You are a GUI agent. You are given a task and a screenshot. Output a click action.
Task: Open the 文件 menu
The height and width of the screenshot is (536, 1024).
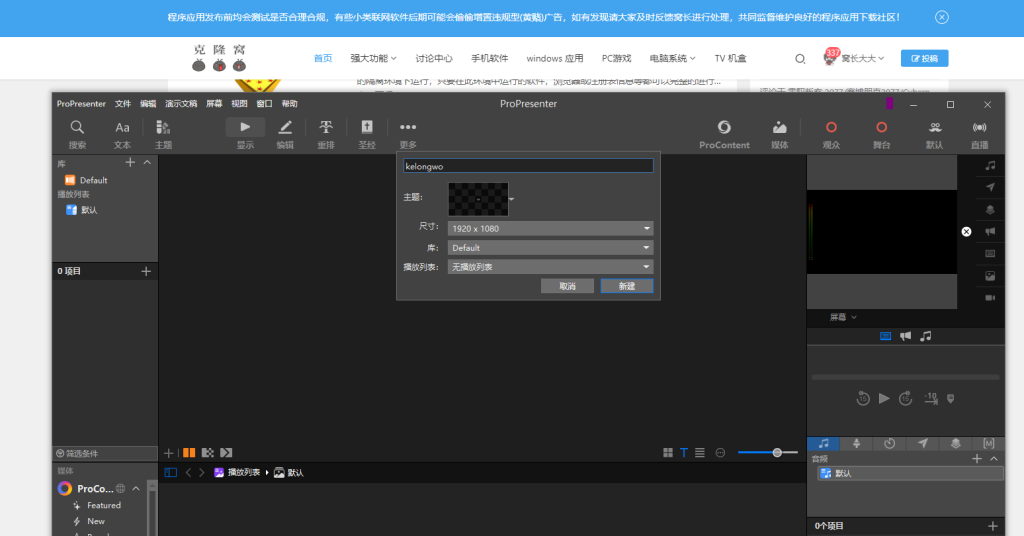click(123, 104)
